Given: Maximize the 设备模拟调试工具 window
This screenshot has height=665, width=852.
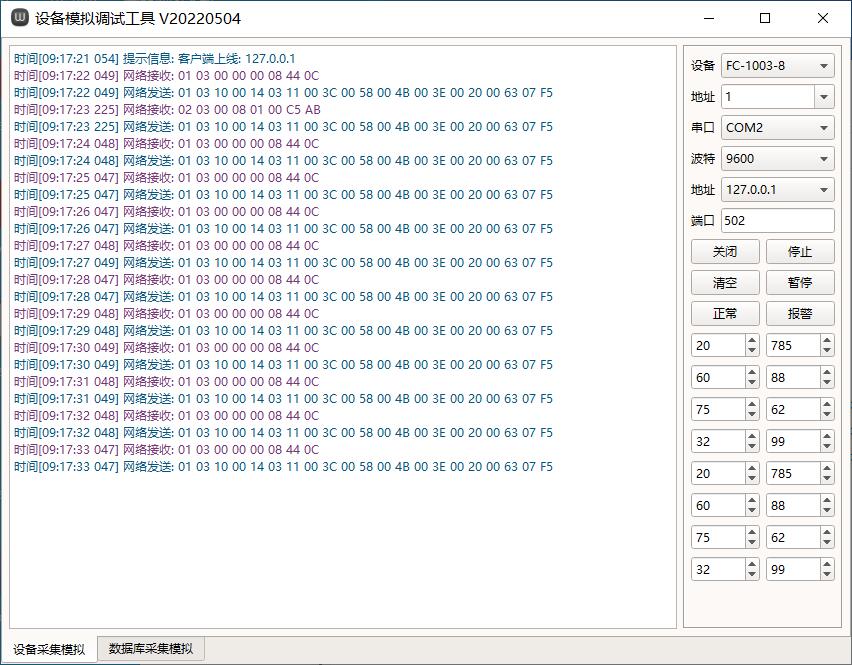Looking at the screenshot, I should (765, 18).
